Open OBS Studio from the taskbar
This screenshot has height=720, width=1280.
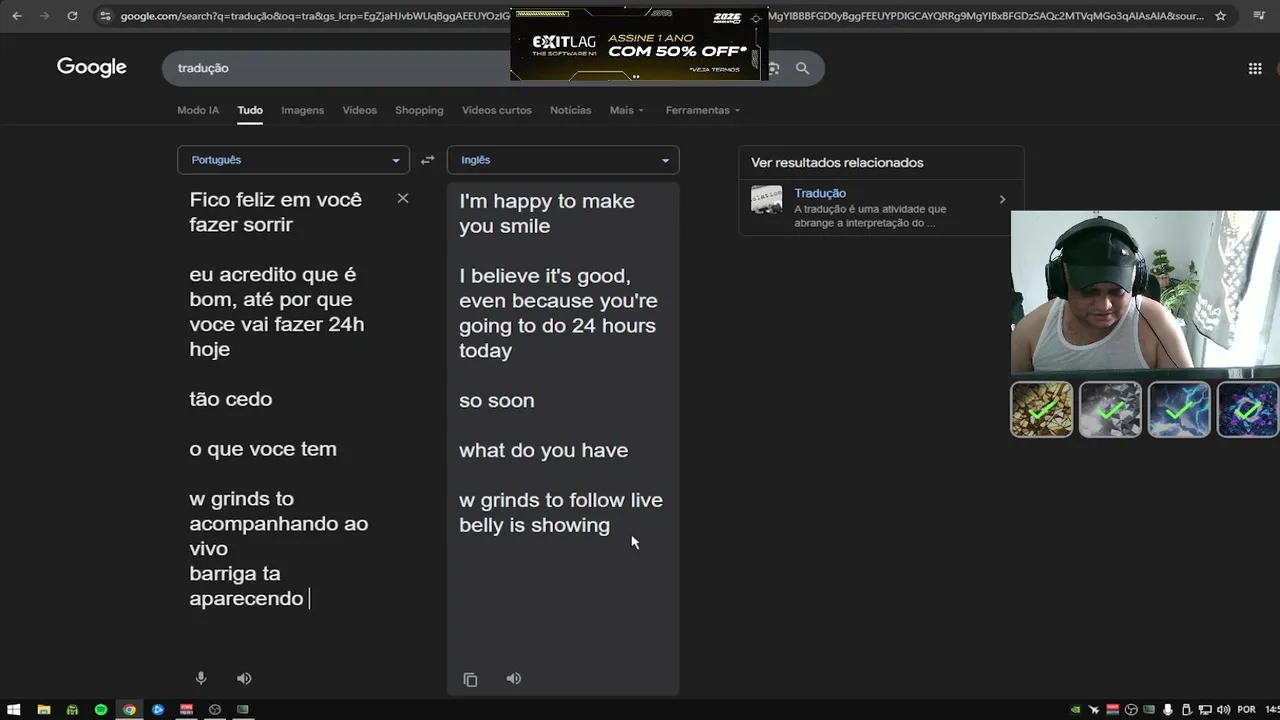coord(215,710)
